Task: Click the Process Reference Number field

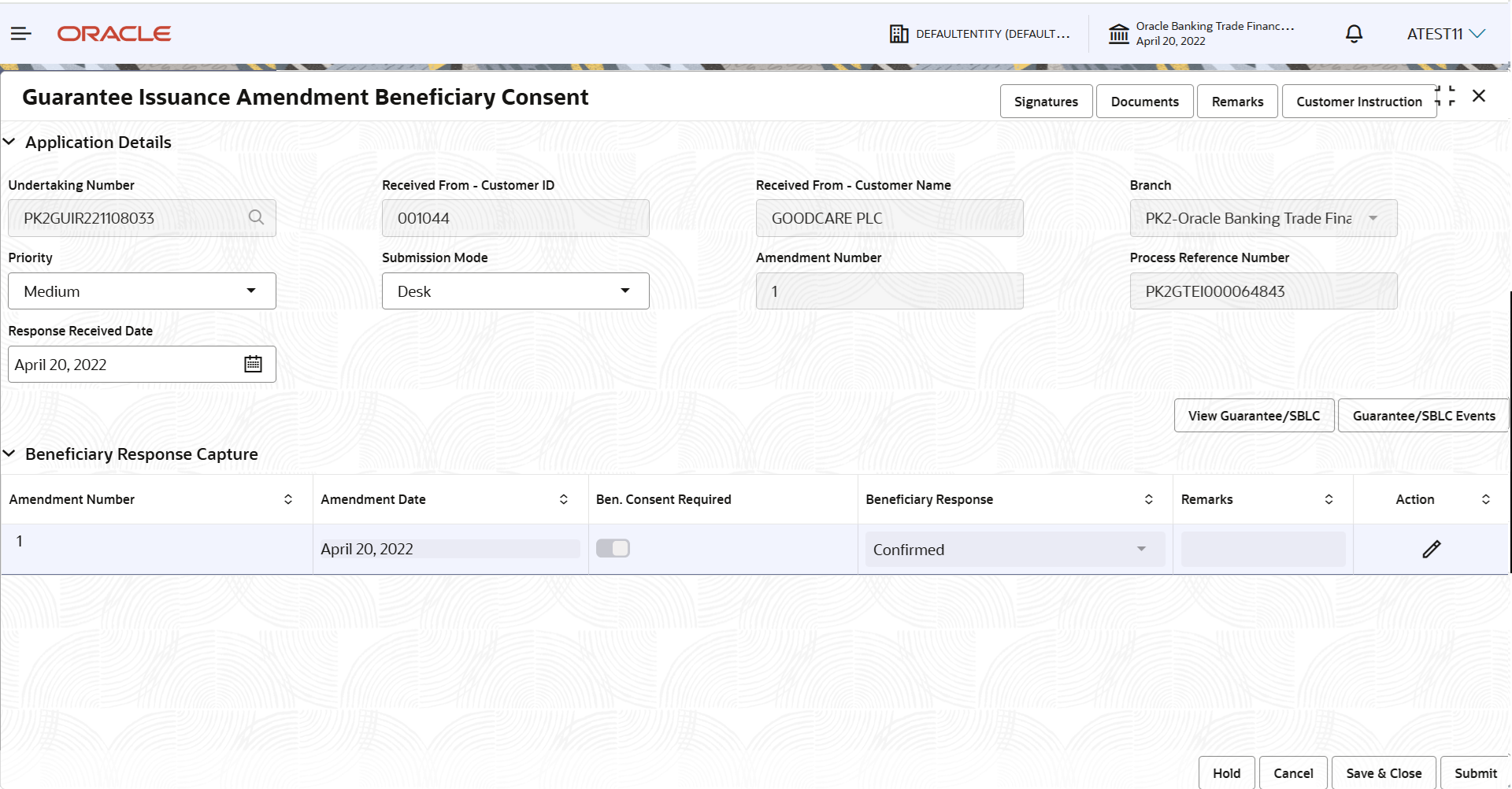Action: [1264, 291]
